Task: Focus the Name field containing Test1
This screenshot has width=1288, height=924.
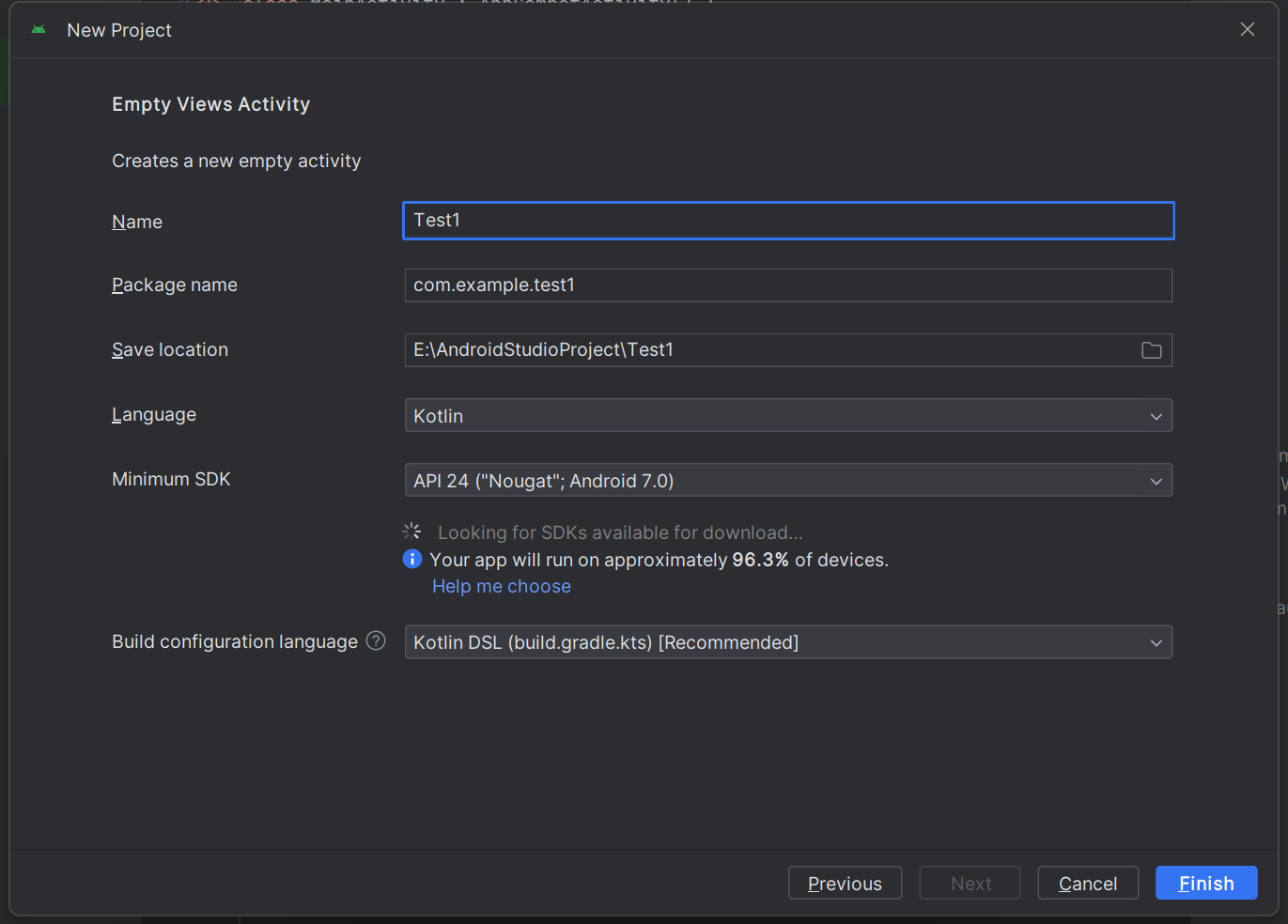Action: [x=787, y=221]
